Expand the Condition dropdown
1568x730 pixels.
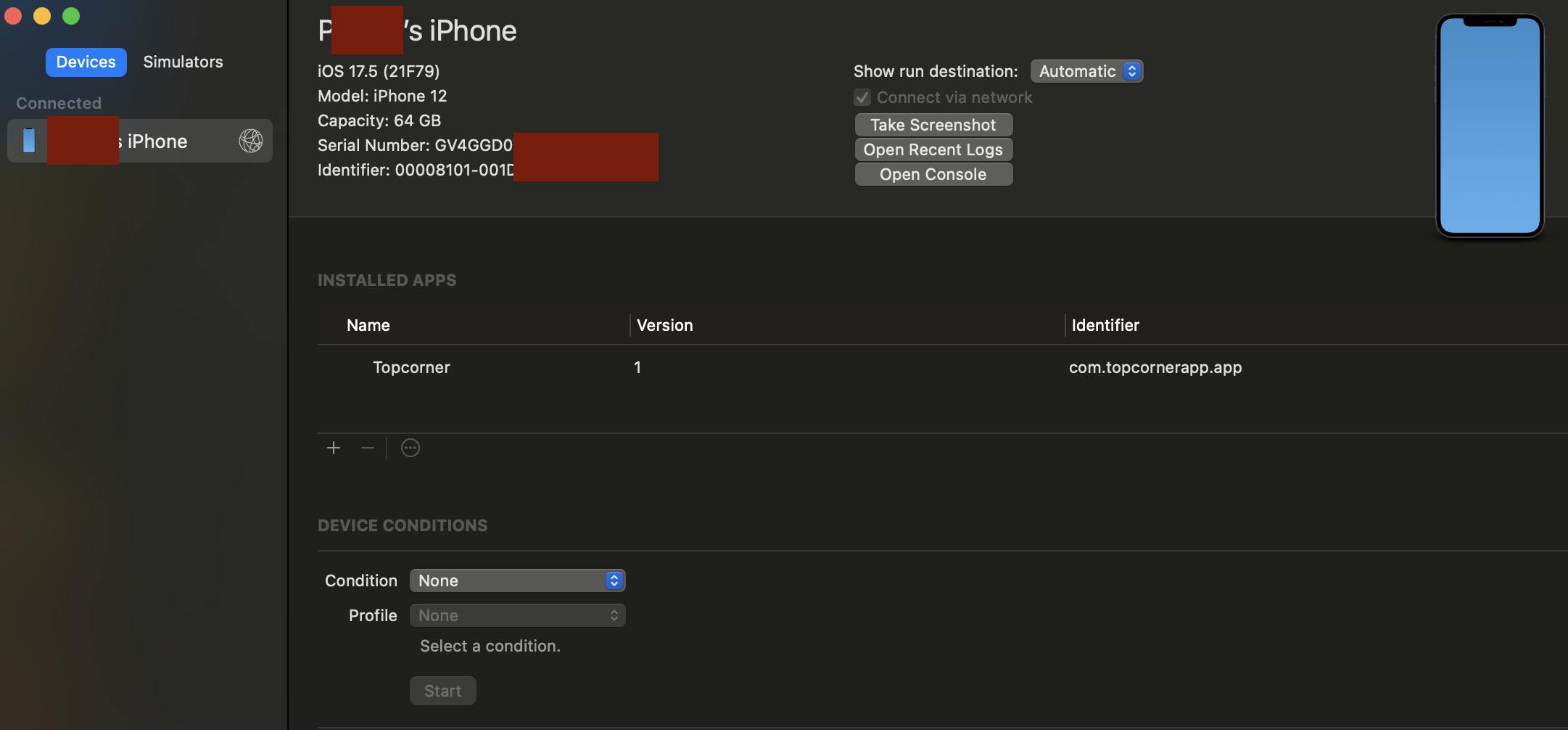pos(517,581)
